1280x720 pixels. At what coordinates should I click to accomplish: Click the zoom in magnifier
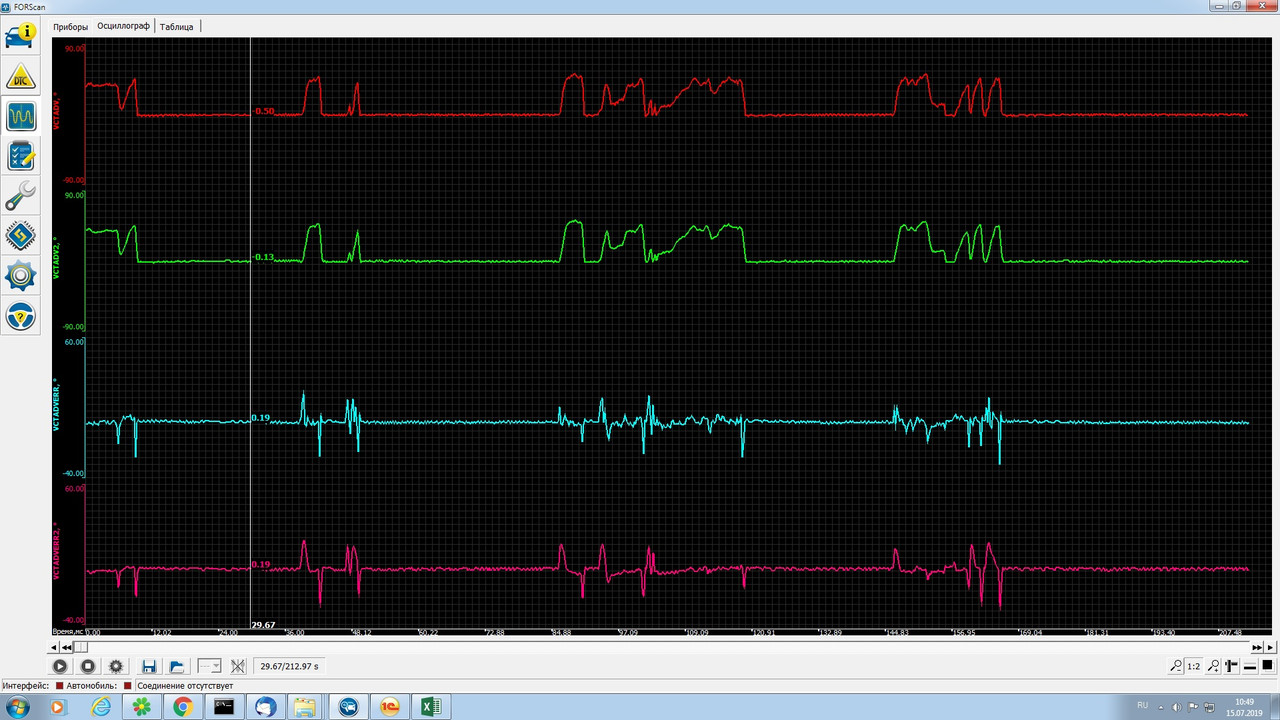1213,666
